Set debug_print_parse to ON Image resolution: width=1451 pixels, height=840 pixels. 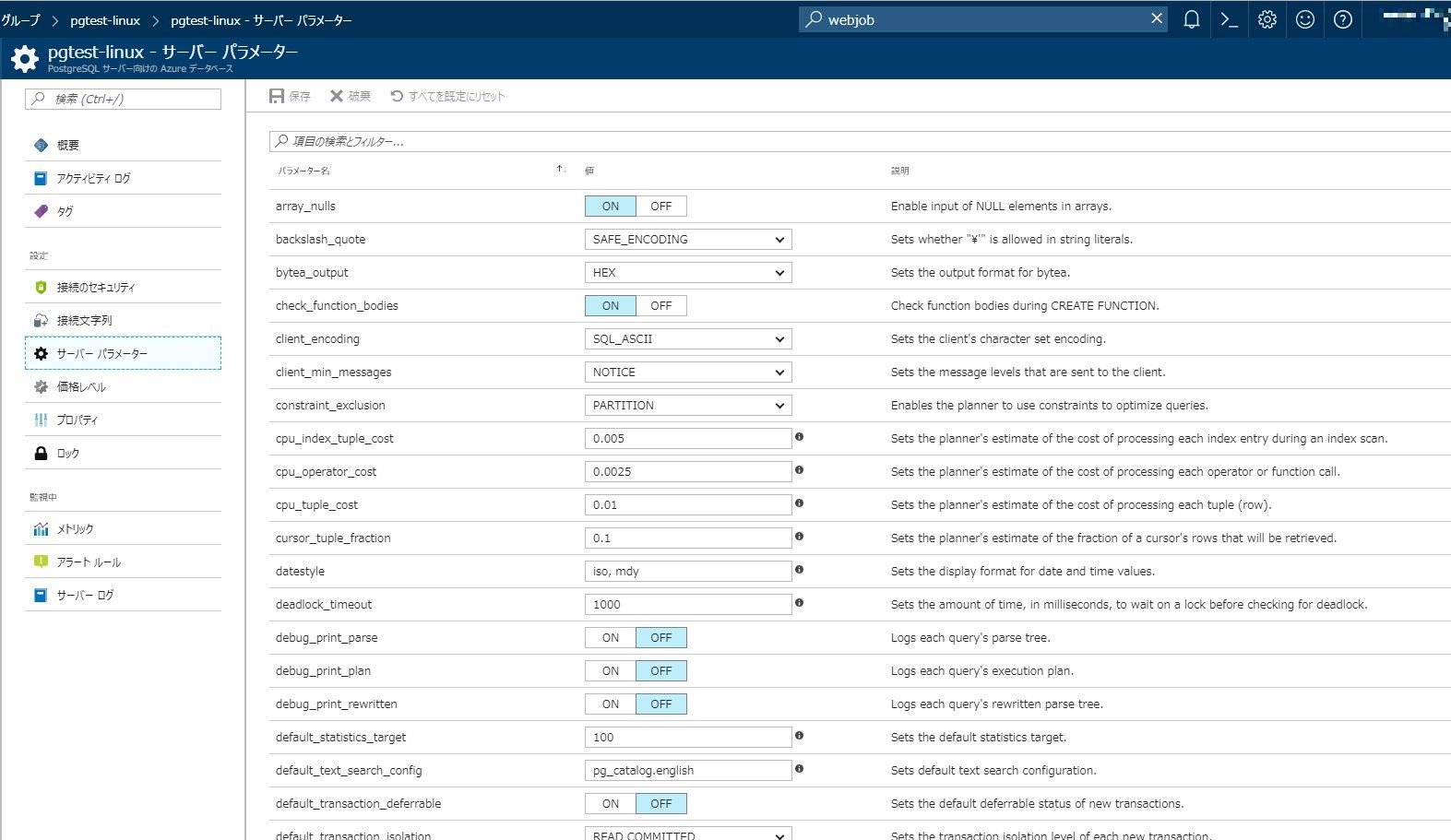(610, 638)
